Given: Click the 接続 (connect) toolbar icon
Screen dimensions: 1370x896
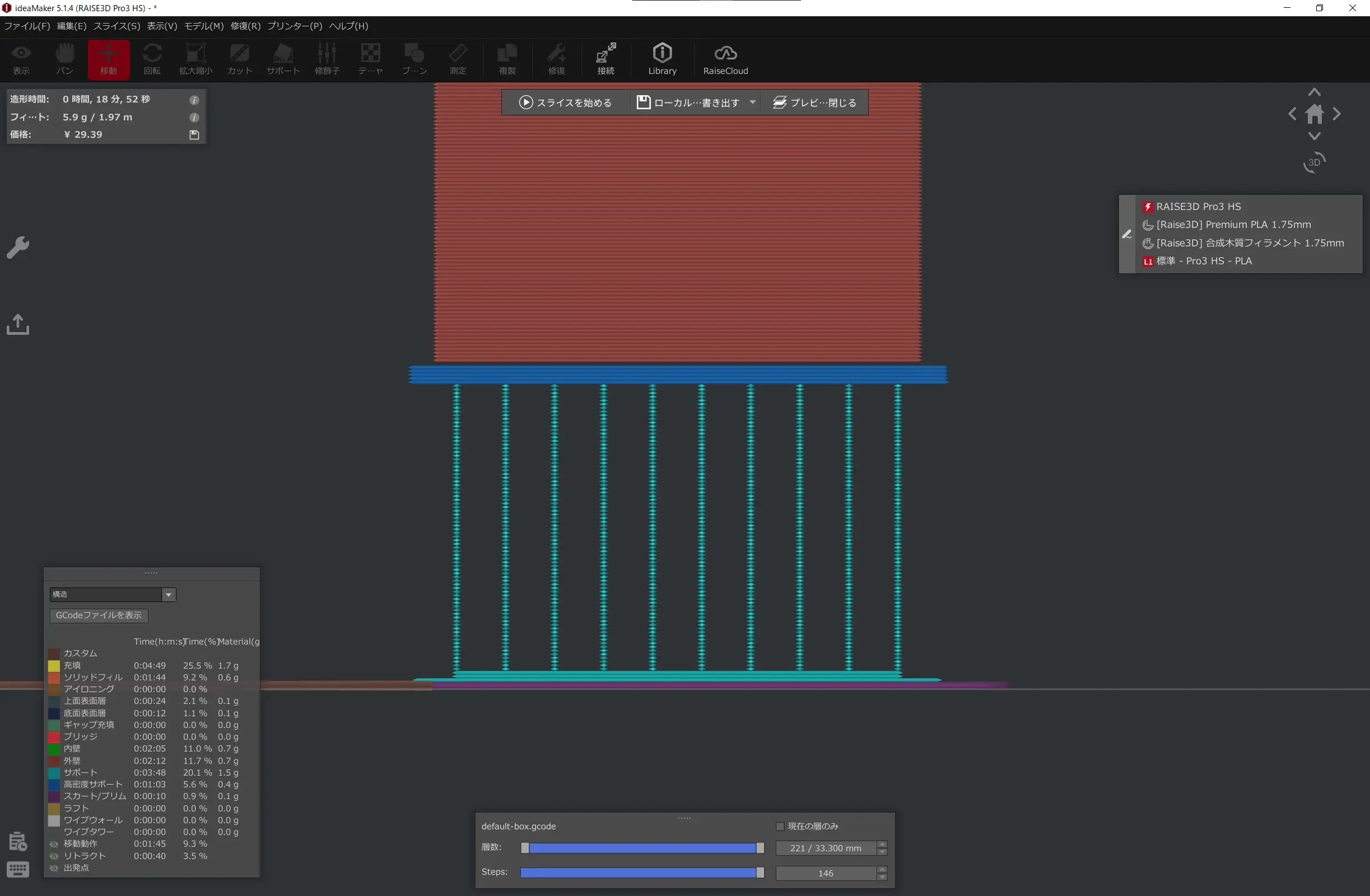Looking at the screenshot, I should pyautogui.click(x=605, y=59).
